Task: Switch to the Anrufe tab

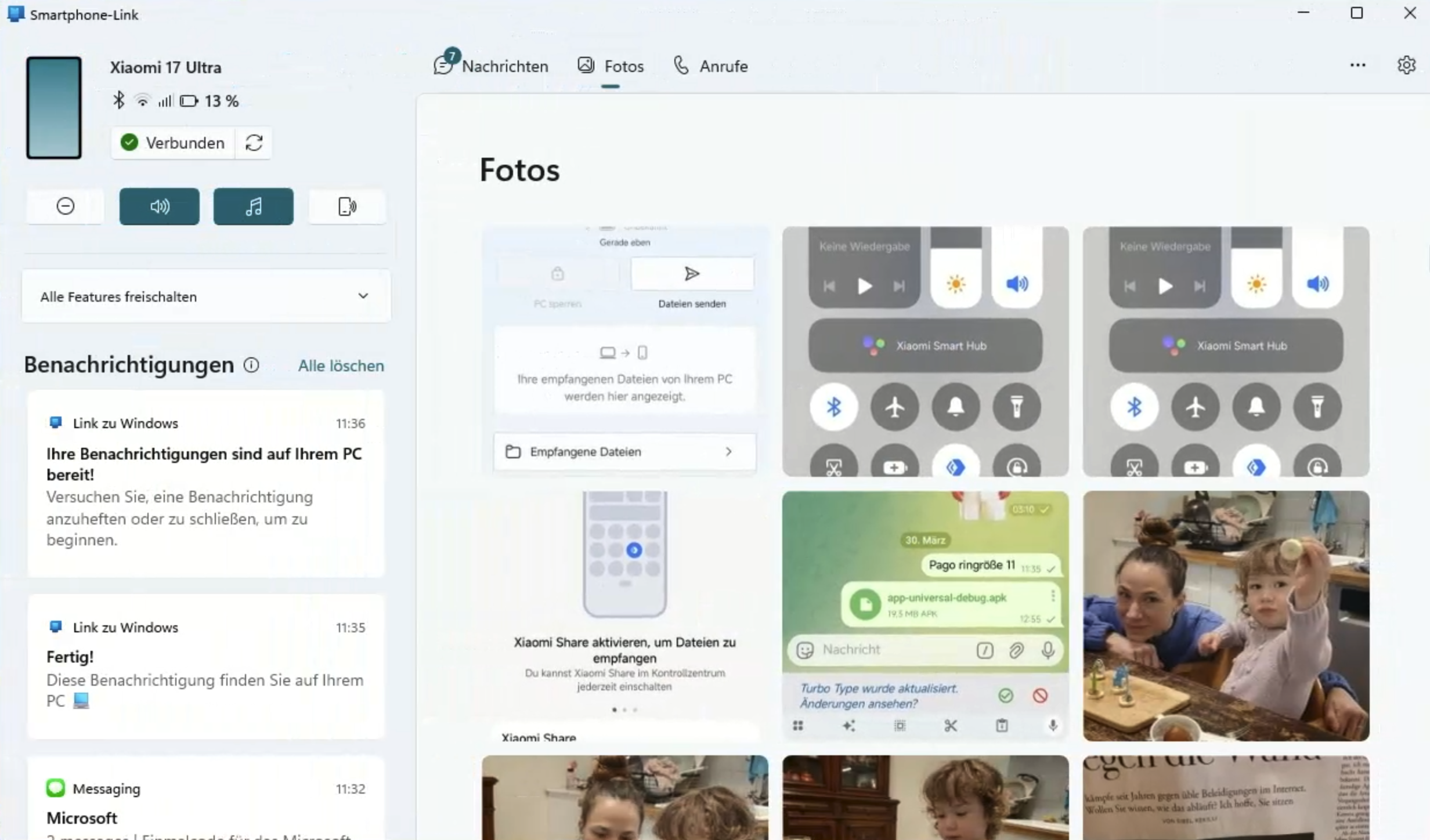Action: click(711, 66)
